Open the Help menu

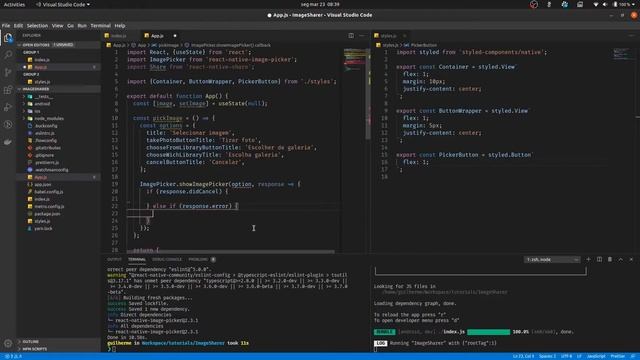coord(120,26)
